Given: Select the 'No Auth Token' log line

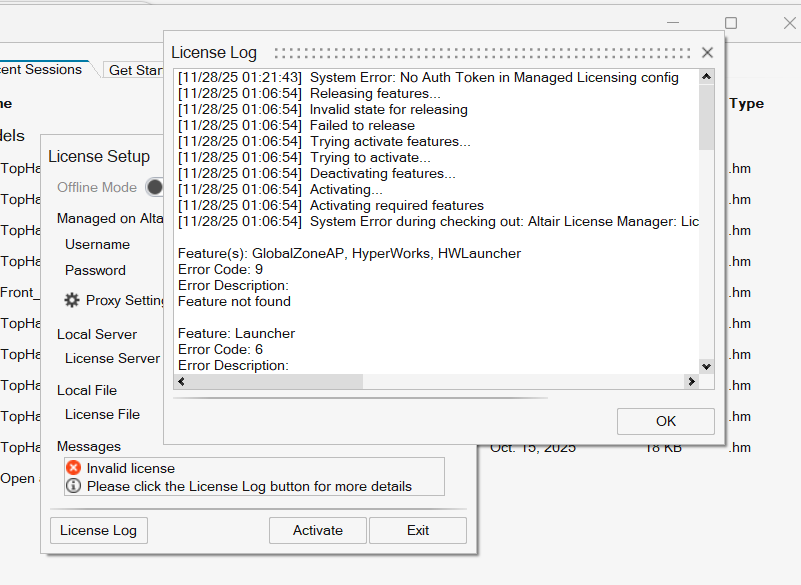Looking at the screenshot, I should coord(428,78).
